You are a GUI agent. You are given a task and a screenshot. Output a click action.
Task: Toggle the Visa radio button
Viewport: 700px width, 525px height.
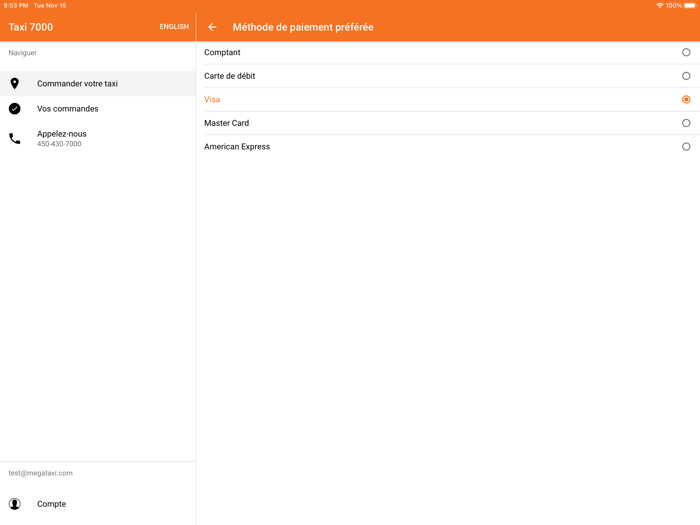pyautogui.click(x=686, y=100)
